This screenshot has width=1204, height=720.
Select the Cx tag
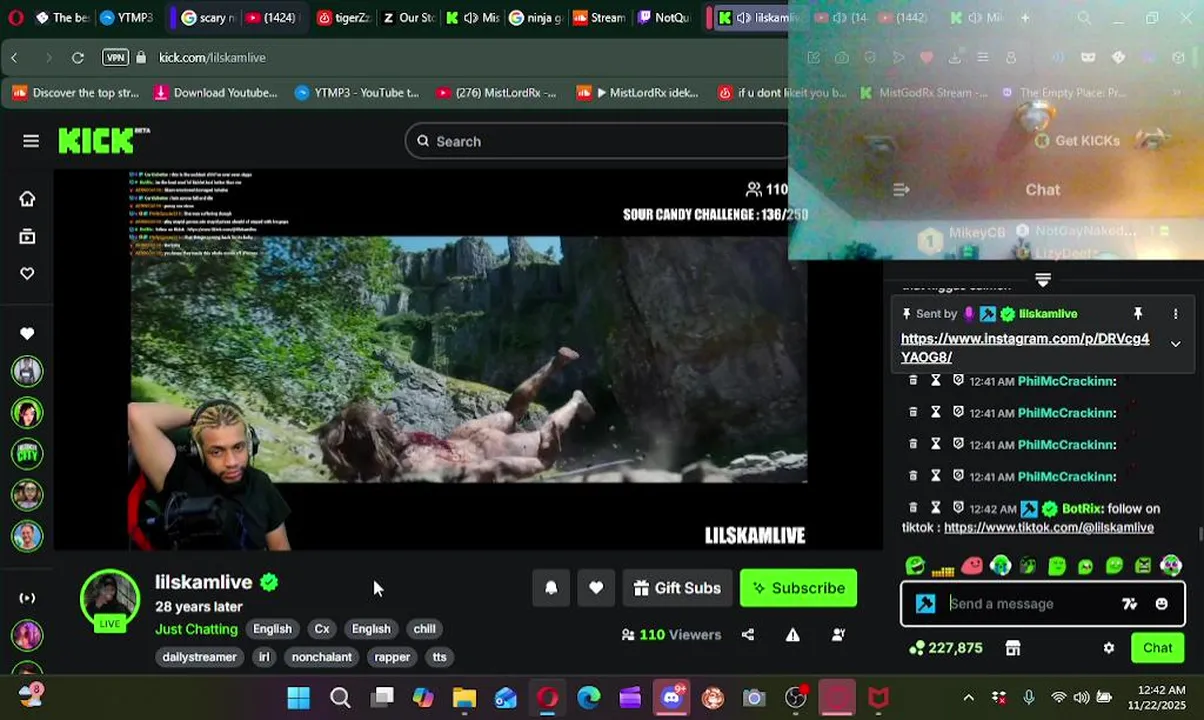pyautogui.click(x=322, y=629)
